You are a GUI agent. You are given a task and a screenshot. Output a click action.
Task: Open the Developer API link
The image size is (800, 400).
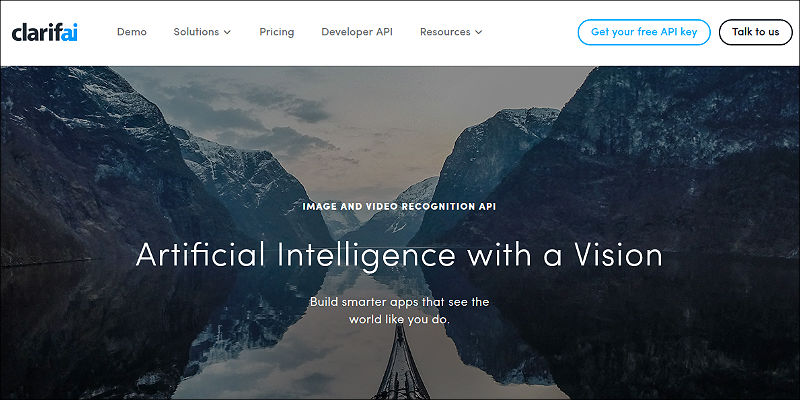coord(357,32)
